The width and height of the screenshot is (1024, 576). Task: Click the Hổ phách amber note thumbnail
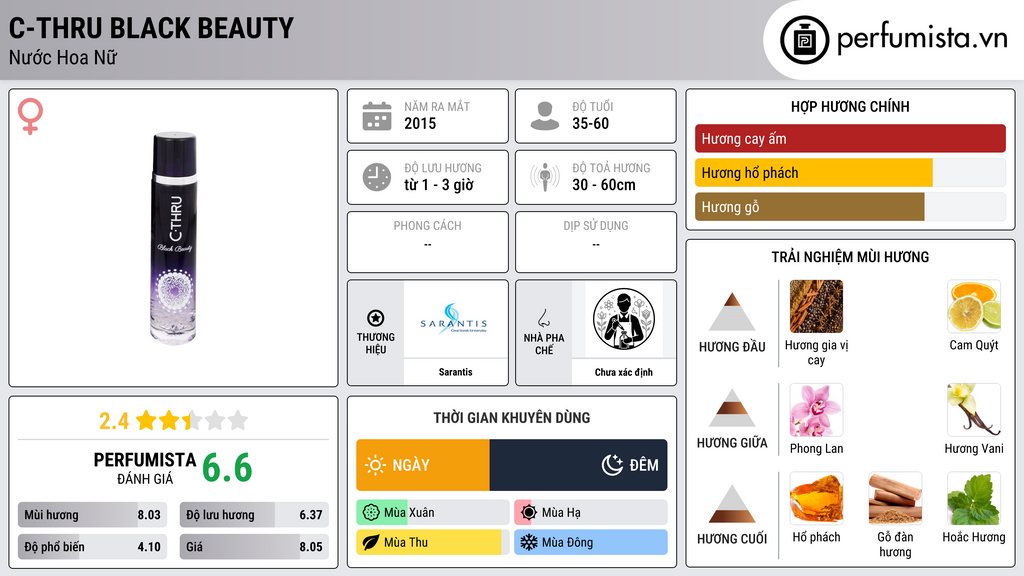coord(816,498)
